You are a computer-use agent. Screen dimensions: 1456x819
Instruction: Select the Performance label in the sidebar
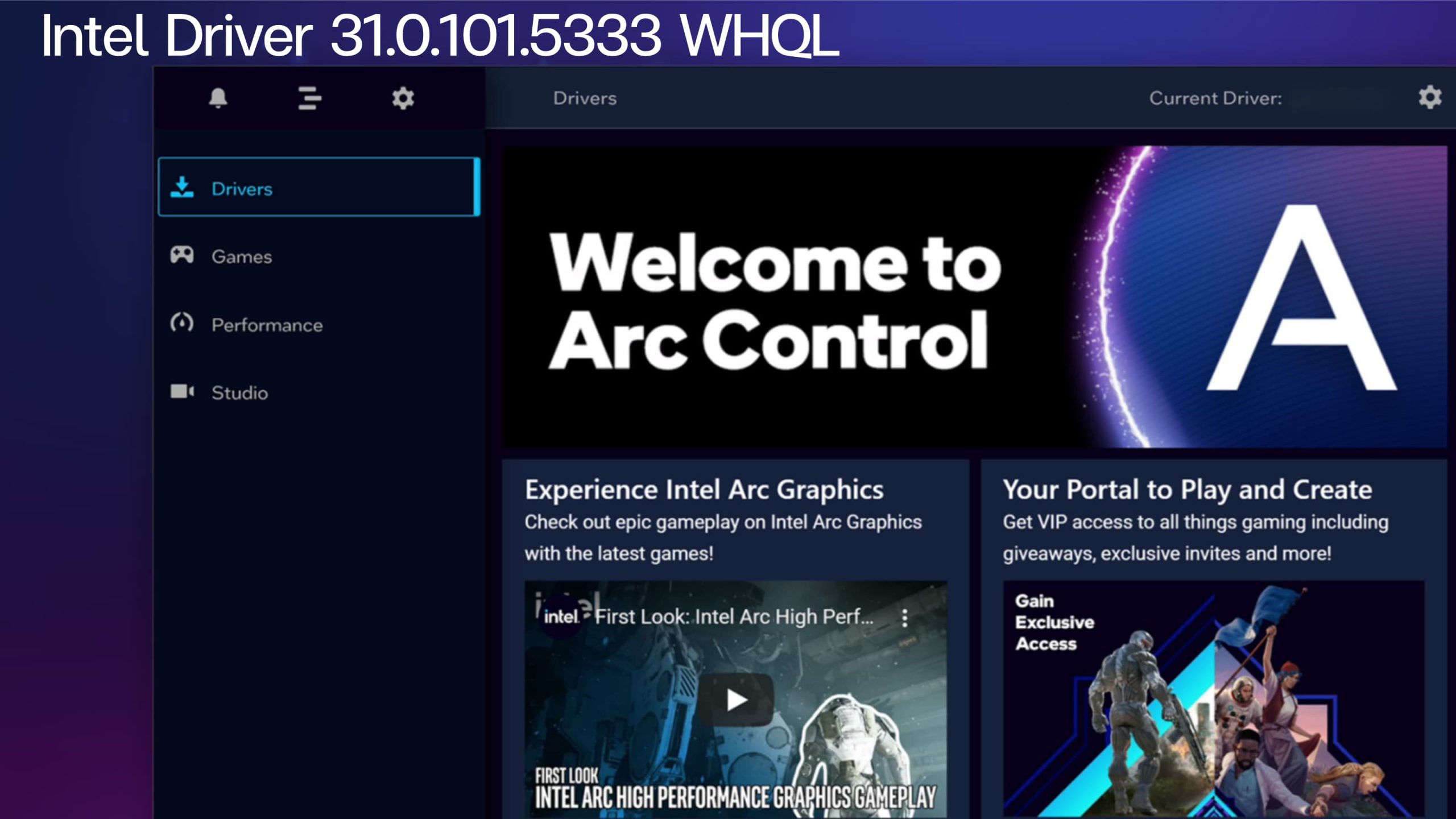pos(267,325)
